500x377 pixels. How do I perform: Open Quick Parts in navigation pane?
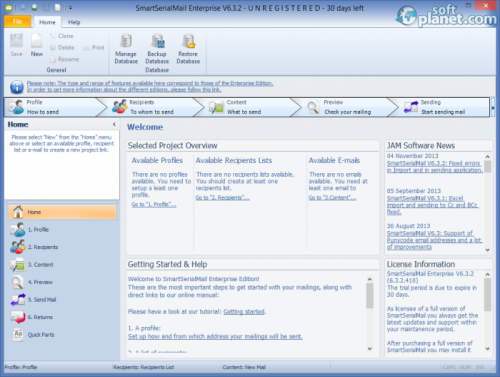pyautogui.click(x=62, y=335)
